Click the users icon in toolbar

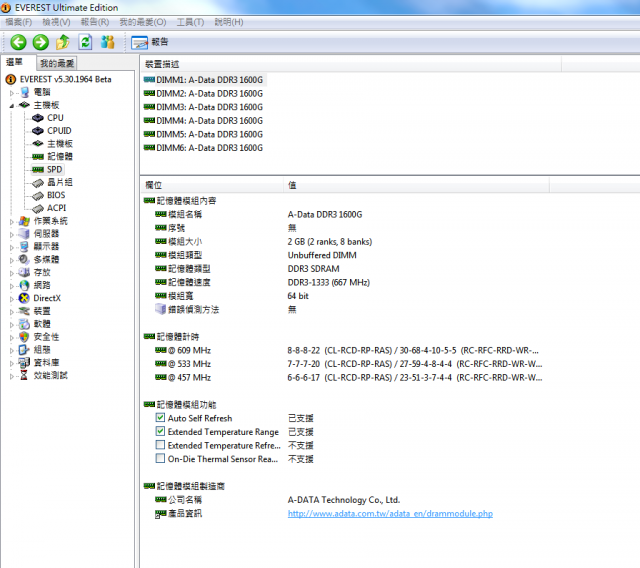108,42
